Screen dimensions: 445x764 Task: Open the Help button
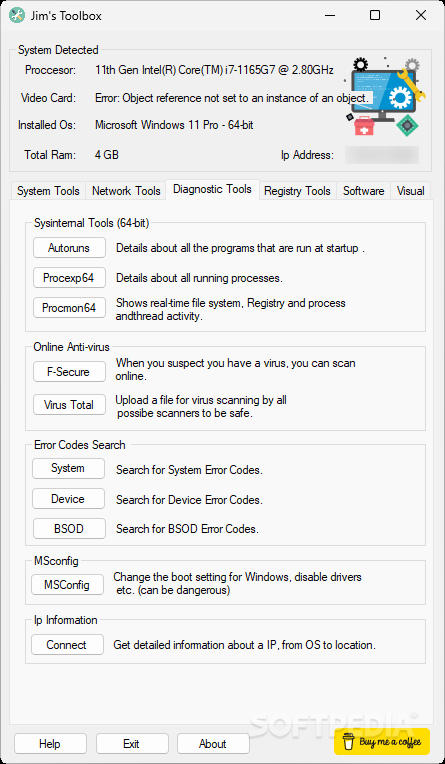tap(50, 744)
